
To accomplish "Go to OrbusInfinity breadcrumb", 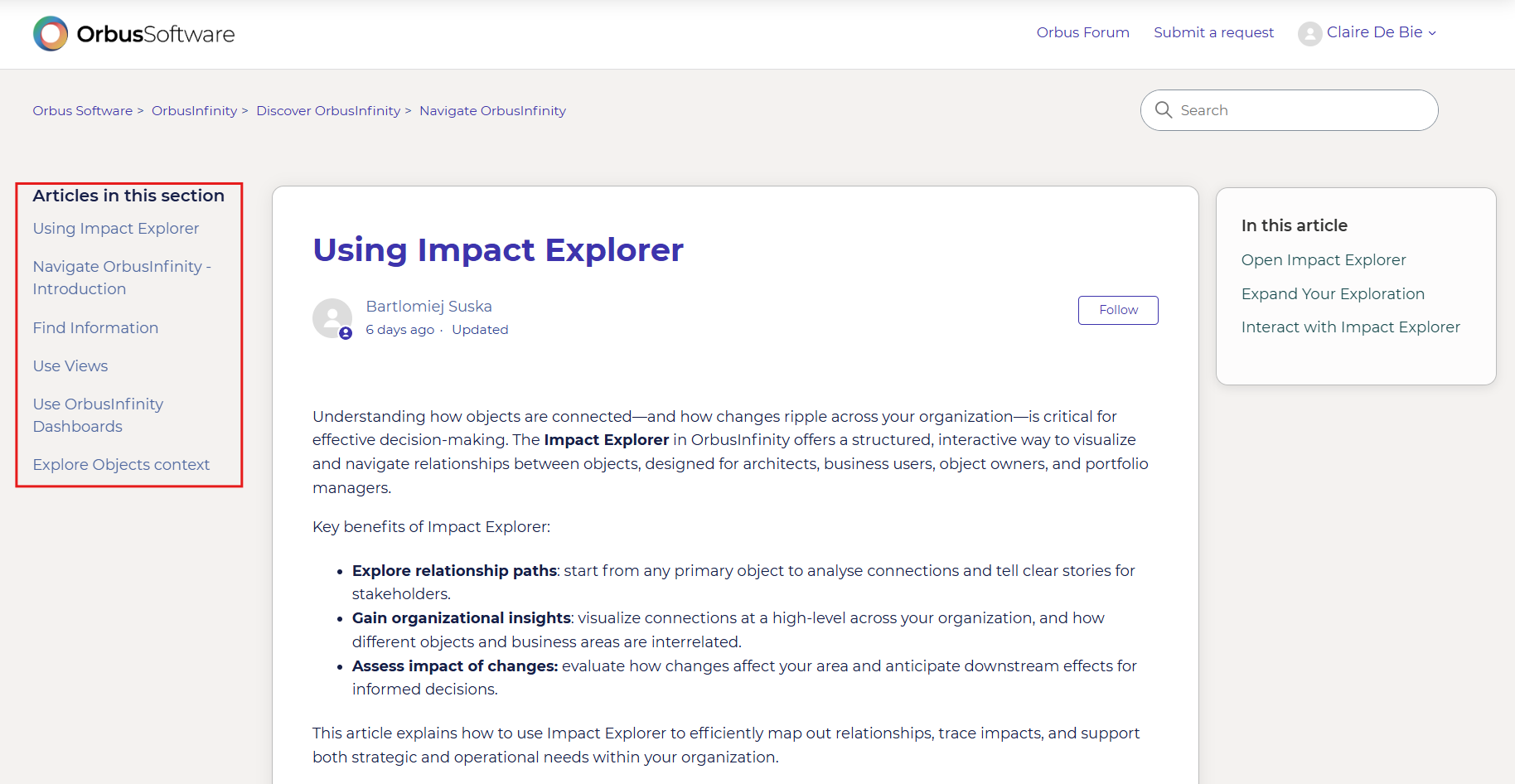I will click(x=194, y=111).
